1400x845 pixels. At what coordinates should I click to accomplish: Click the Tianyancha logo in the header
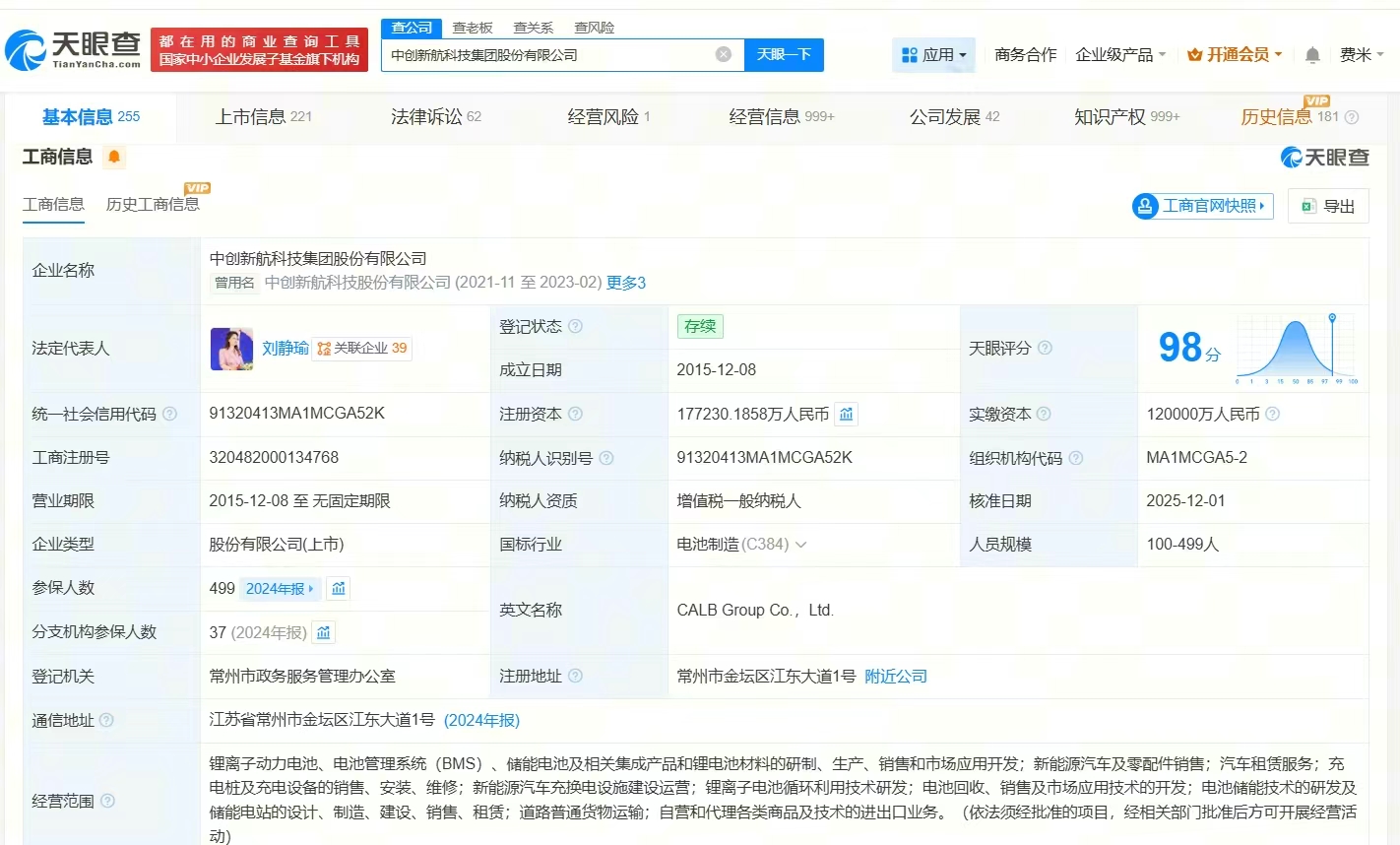pyautogui.click(x=74, y=49)
